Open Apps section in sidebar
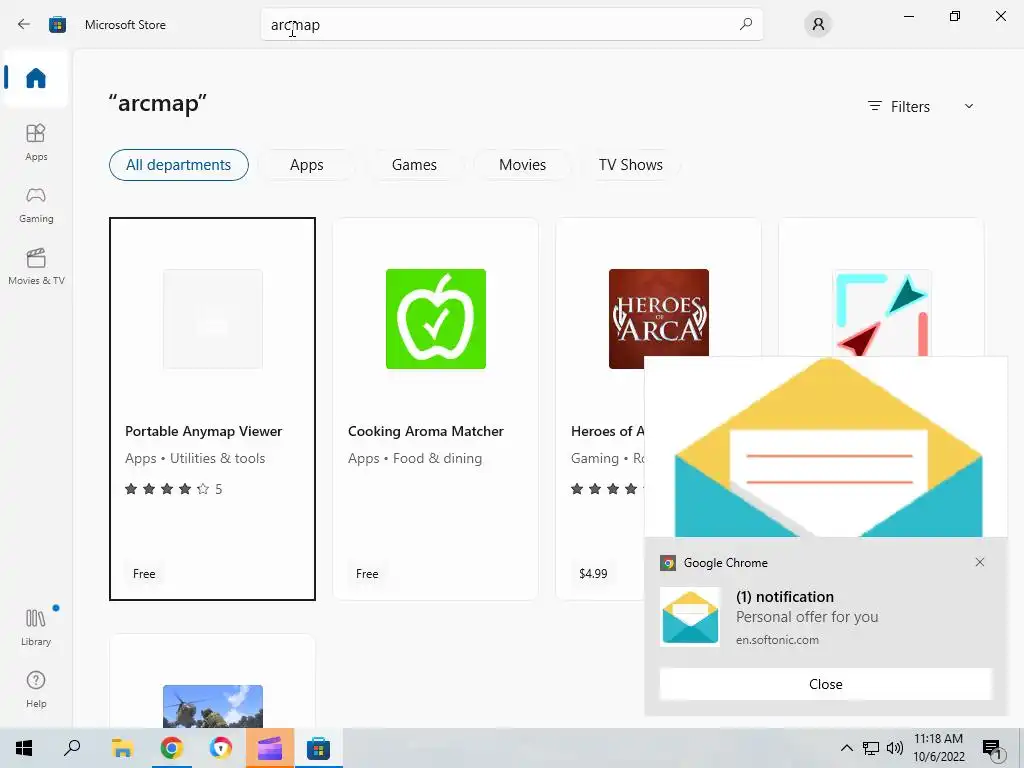1024x768 pixels. (36, 142)
